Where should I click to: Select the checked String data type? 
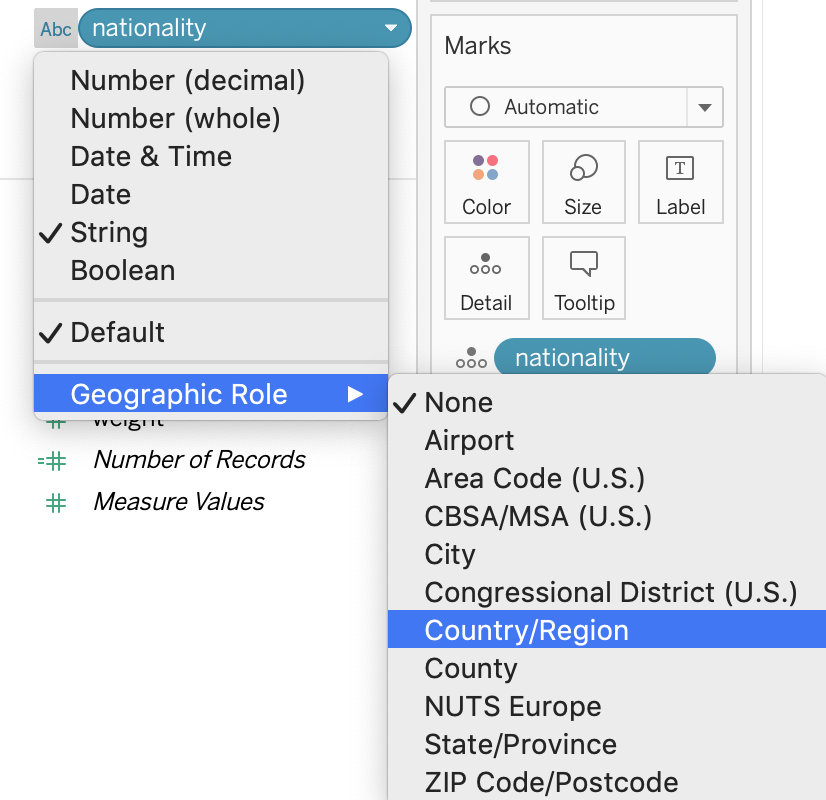109,233
